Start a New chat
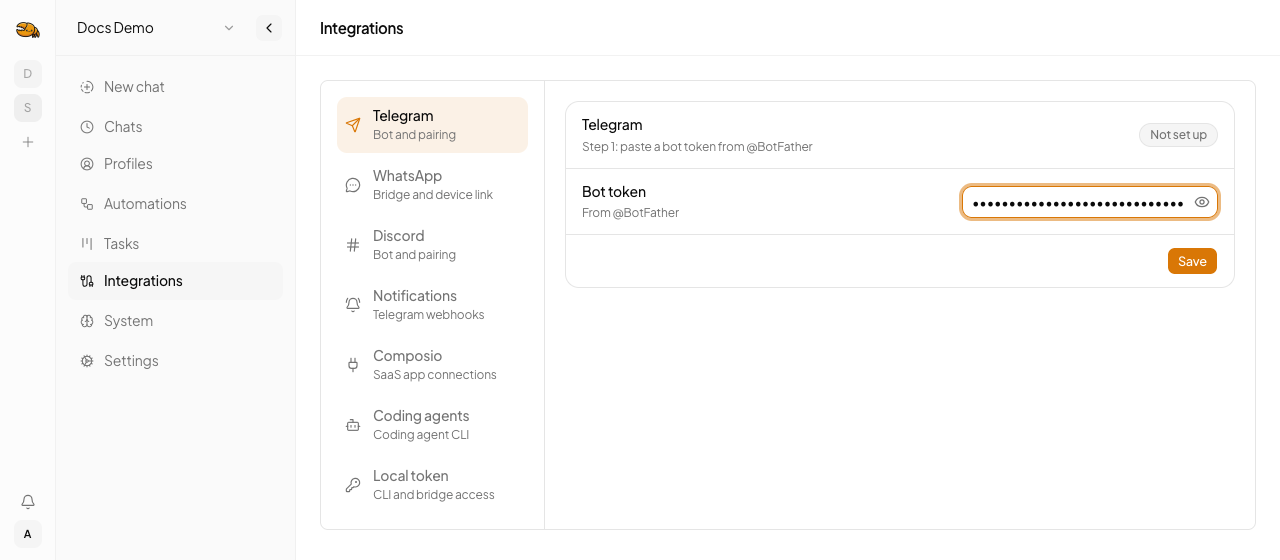 175,87
